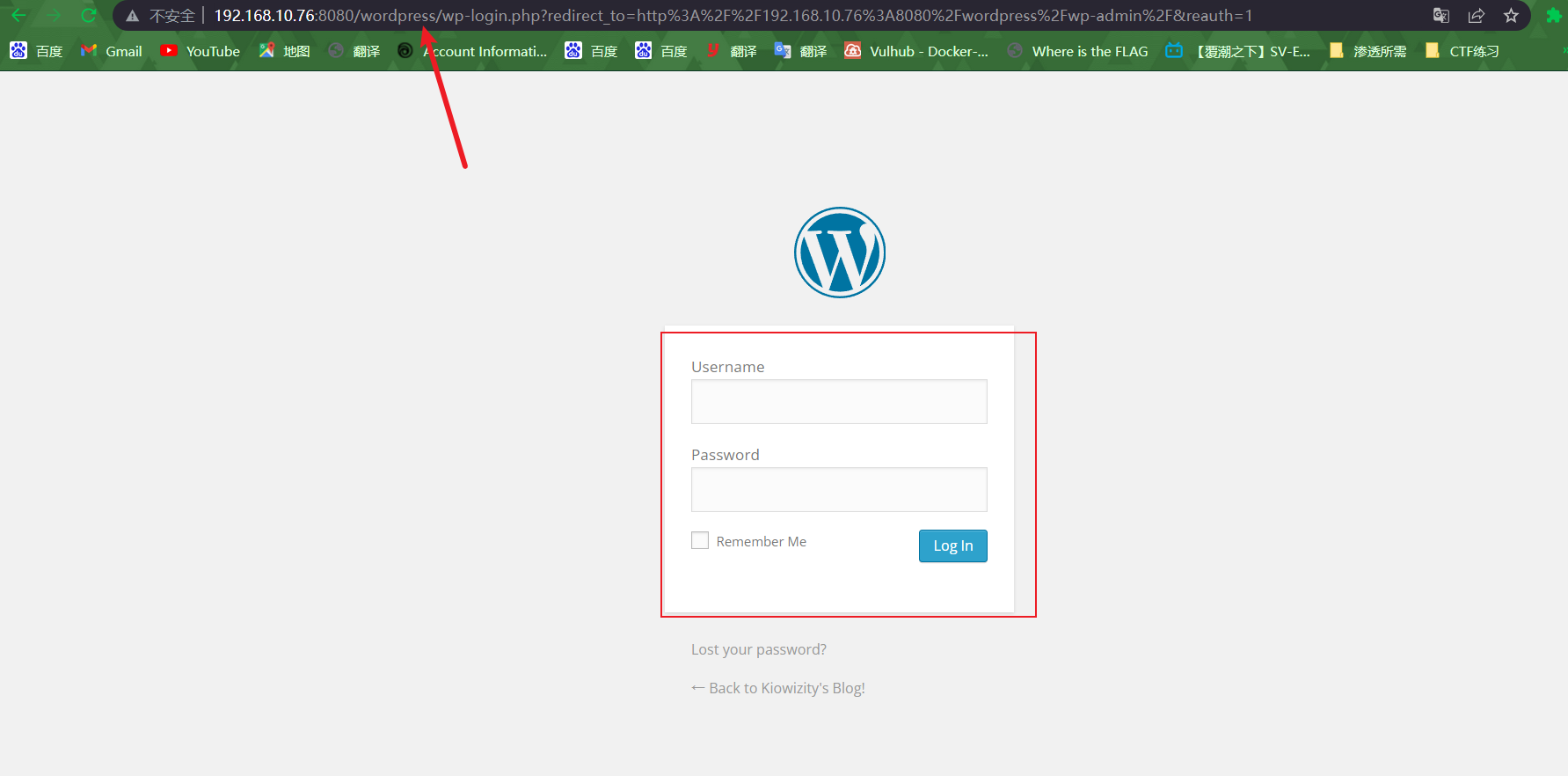Click the 不安全 security label
This screenshot has height=776, width=1568.
(x=171, y=16)
